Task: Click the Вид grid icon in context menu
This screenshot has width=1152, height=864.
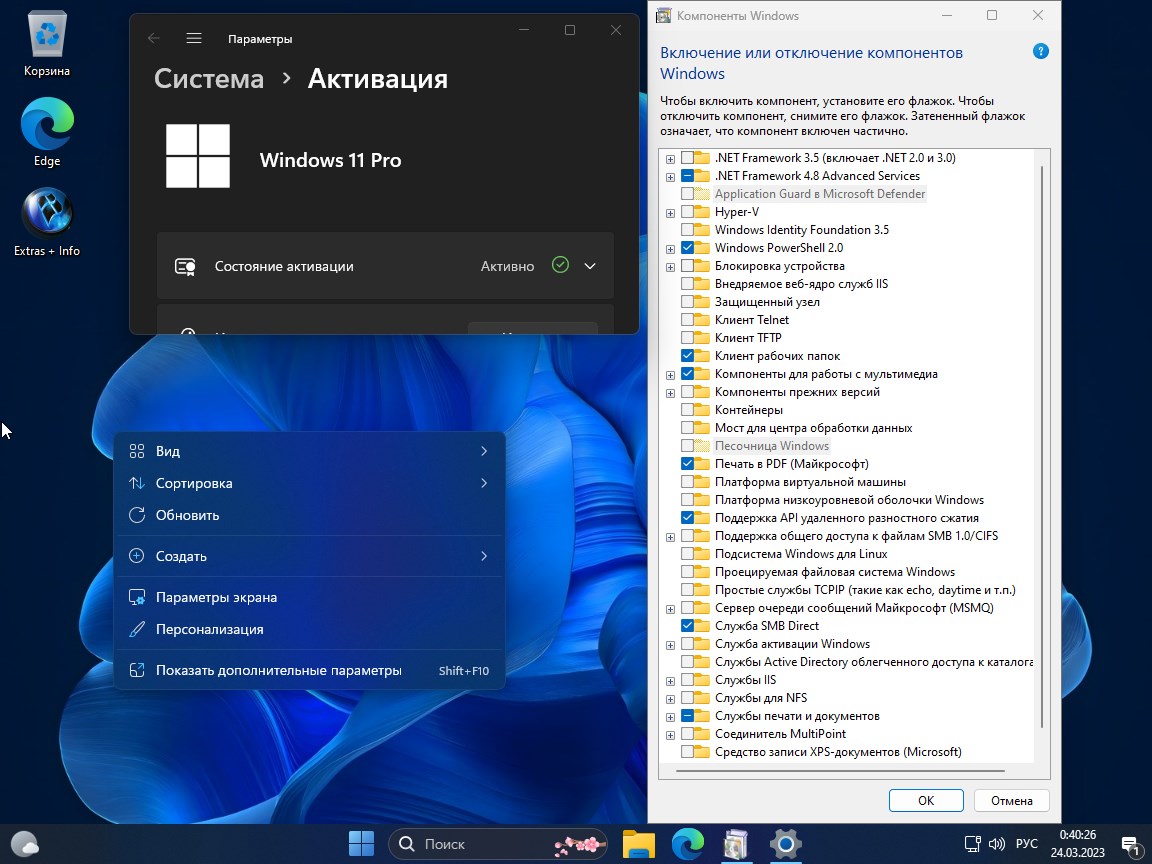Action: point(137,451)
